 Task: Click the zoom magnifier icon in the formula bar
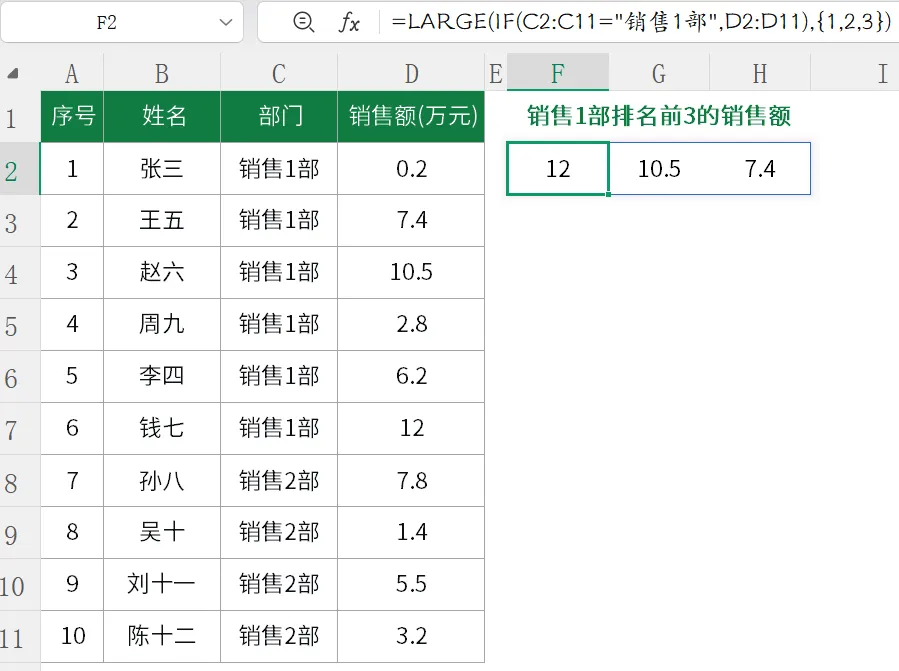(303, 22)
